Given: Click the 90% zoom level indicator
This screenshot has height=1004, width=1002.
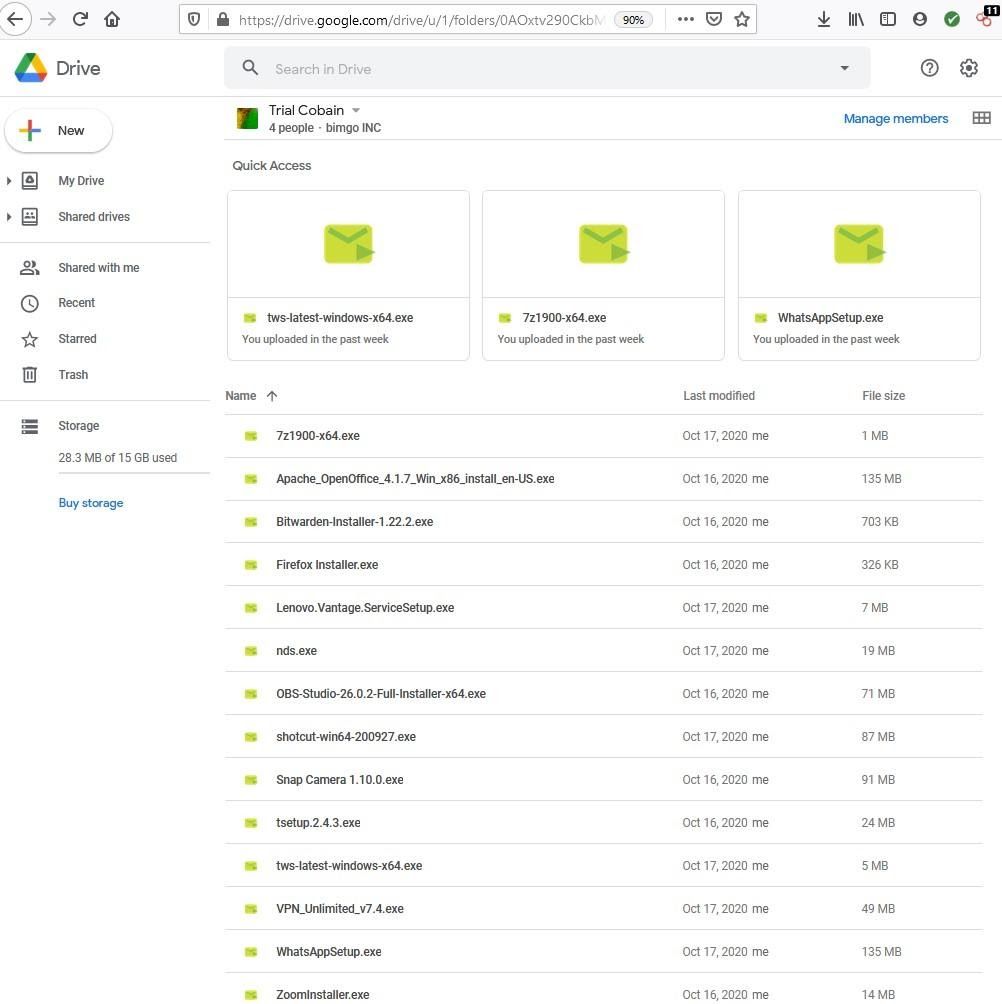Looking at the screenshot, I should 633,20.
